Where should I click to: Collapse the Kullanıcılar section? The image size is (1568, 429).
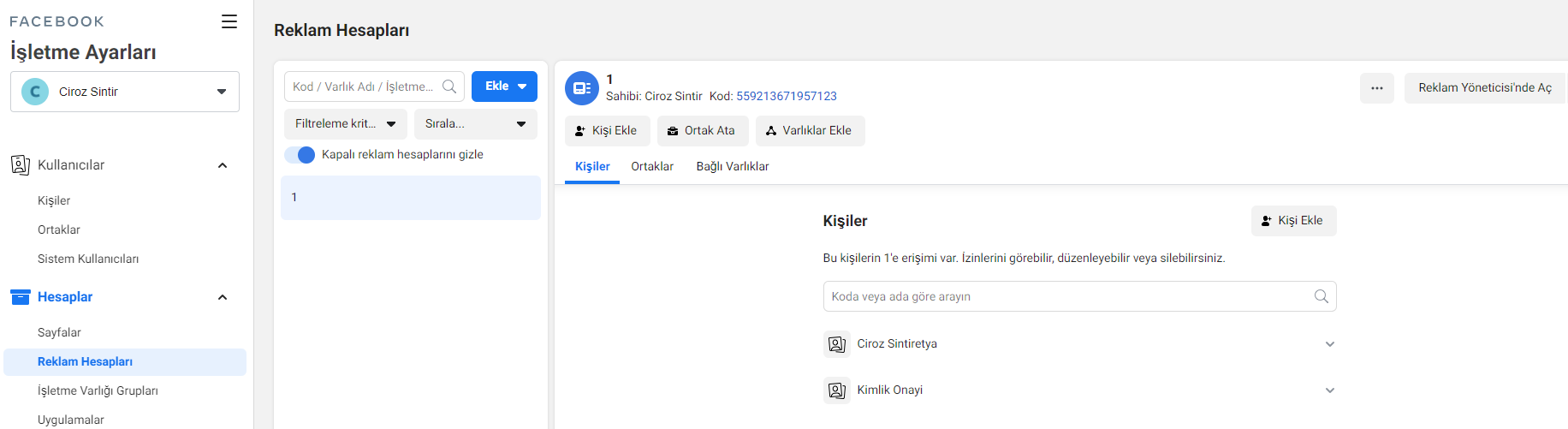point(223,165)
